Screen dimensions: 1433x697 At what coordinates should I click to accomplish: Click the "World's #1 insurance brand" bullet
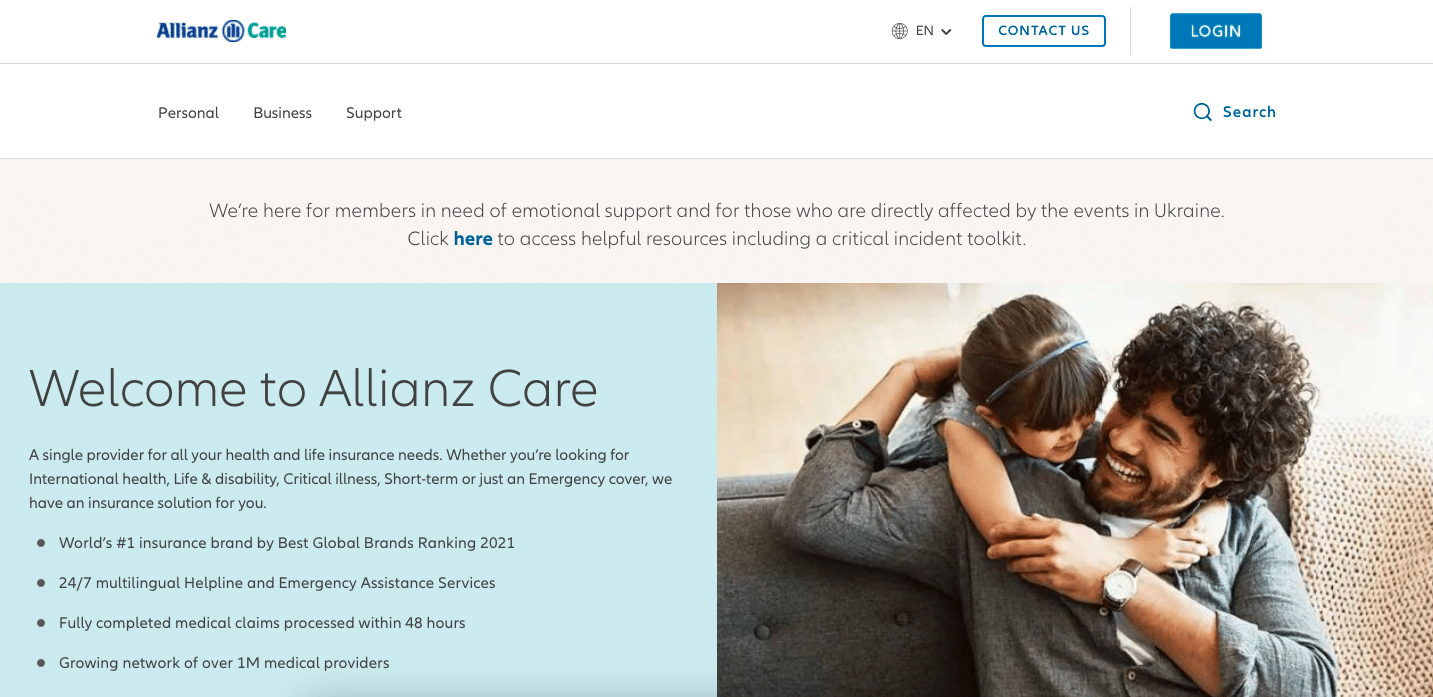tap(286, 543)
